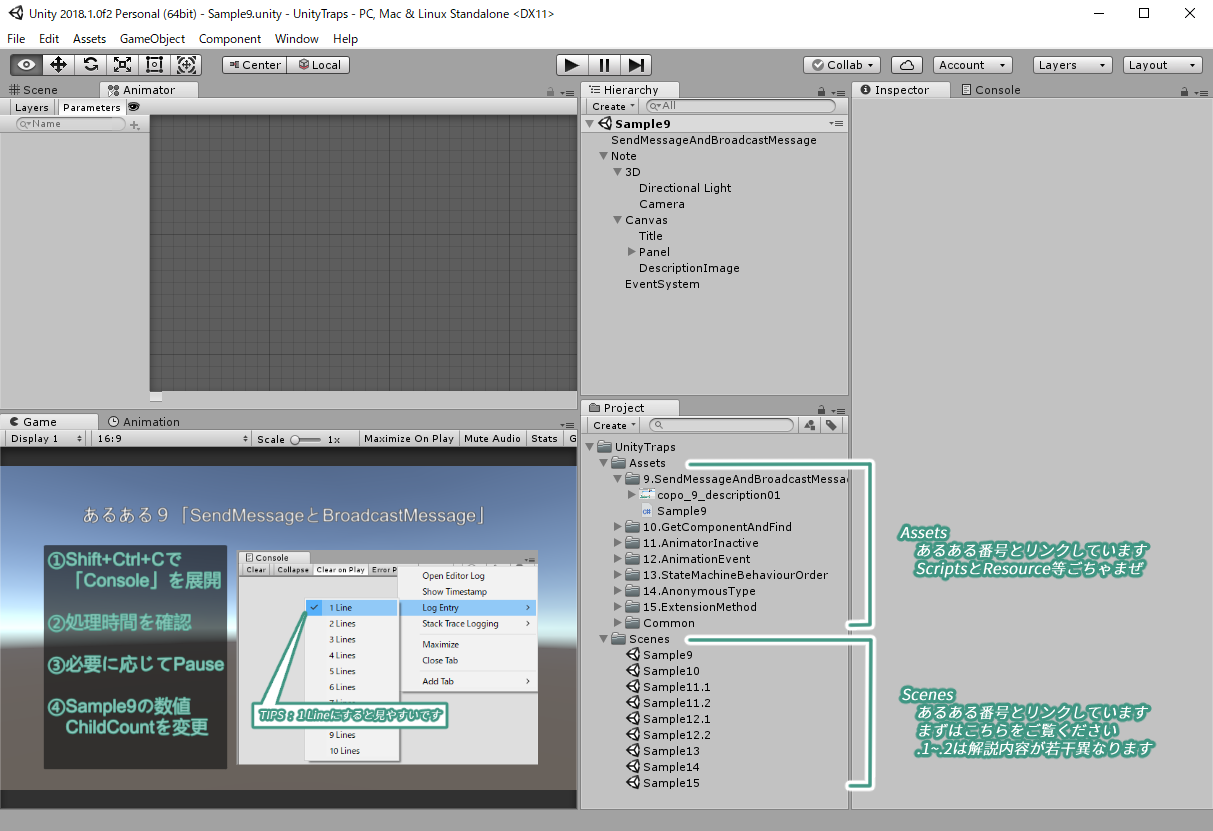Open the 16:9 aspect ratio dropdown
Viewport: 1213px width, 831px height.
click(x=172, y=438)
